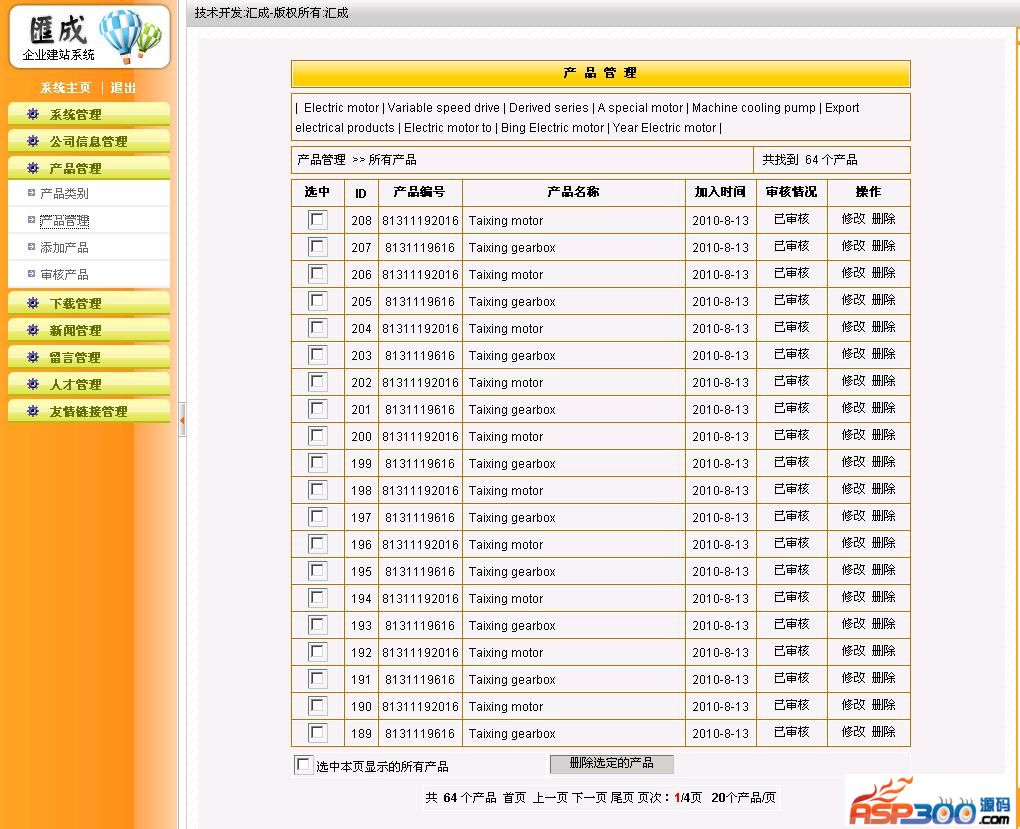Image resolution: width=1020 pixels, height=829 pixels.
Task: Open the 产品类别 submenu item
Action: [64, 193]
